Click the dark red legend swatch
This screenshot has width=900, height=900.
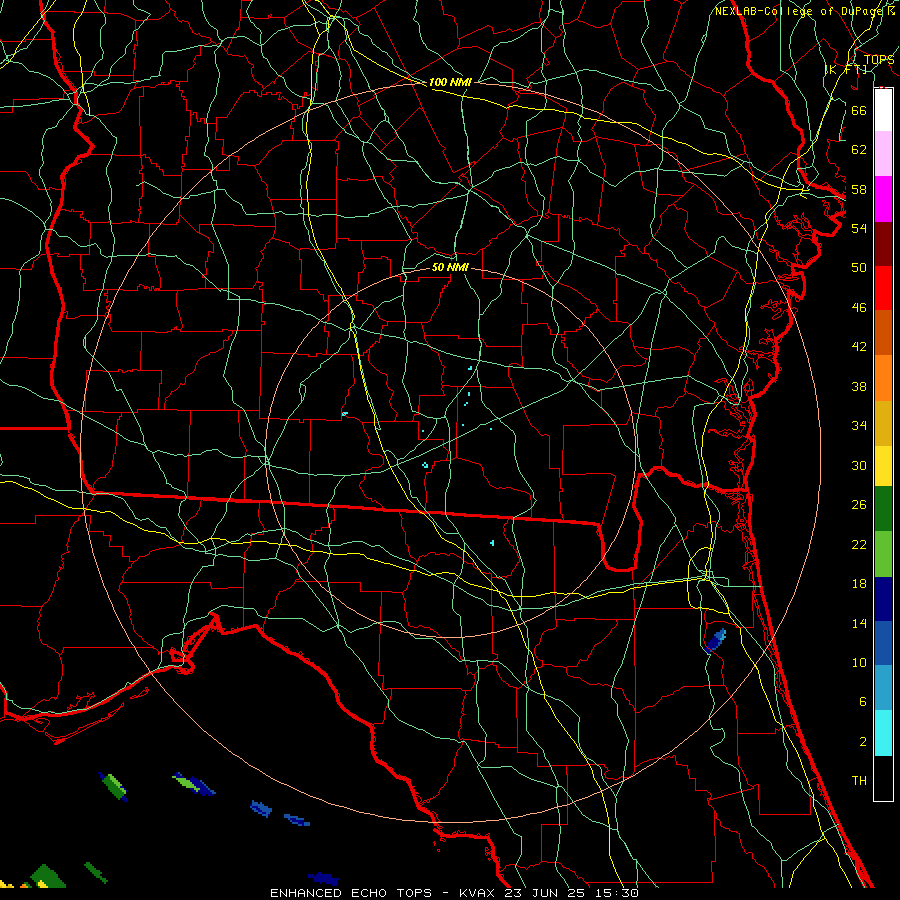pos(883,243)
